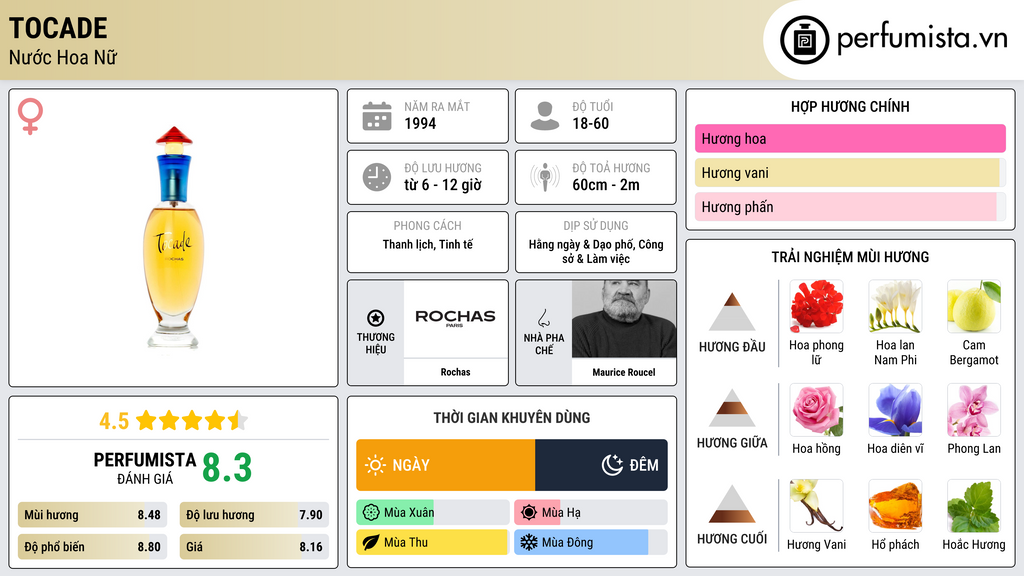Select the Hổ phách note image

[x=895, y=506]
